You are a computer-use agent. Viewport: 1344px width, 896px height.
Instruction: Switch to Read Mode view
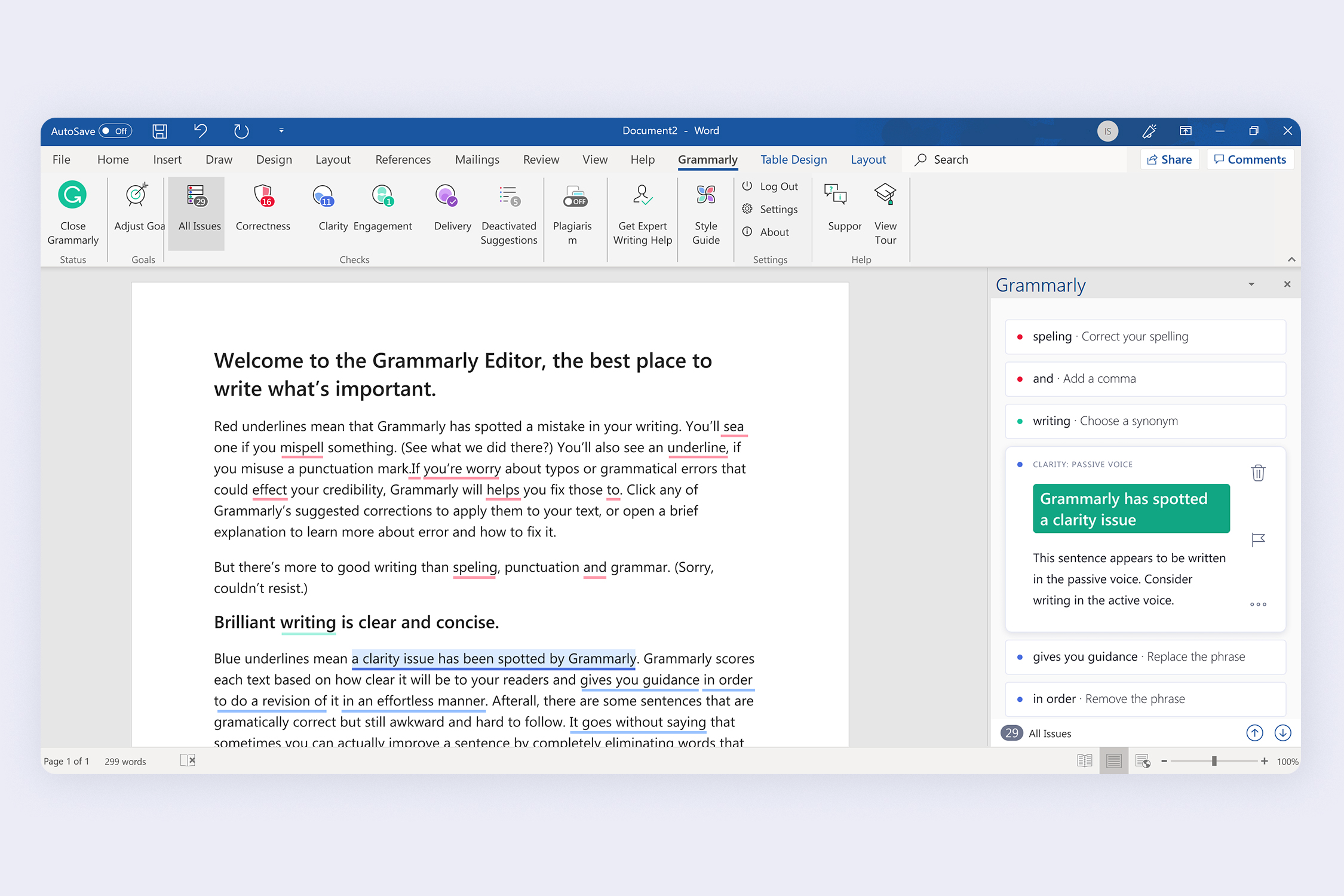pos(1084,761)
